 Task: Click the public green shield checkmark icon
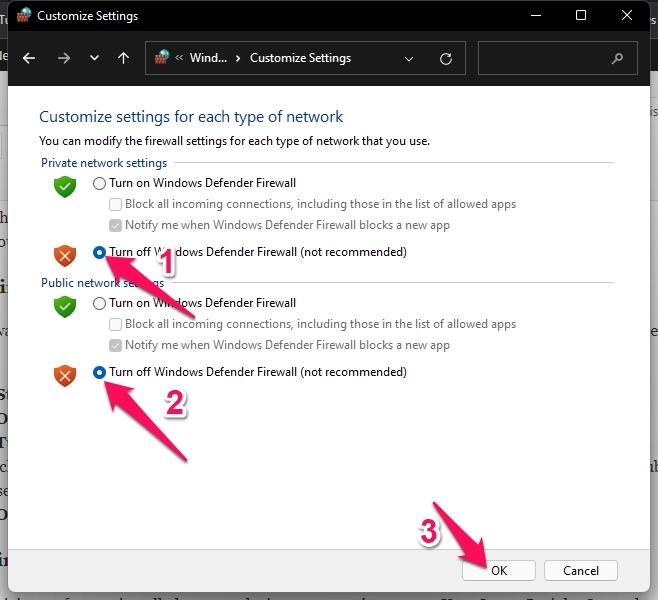[65, 307]
